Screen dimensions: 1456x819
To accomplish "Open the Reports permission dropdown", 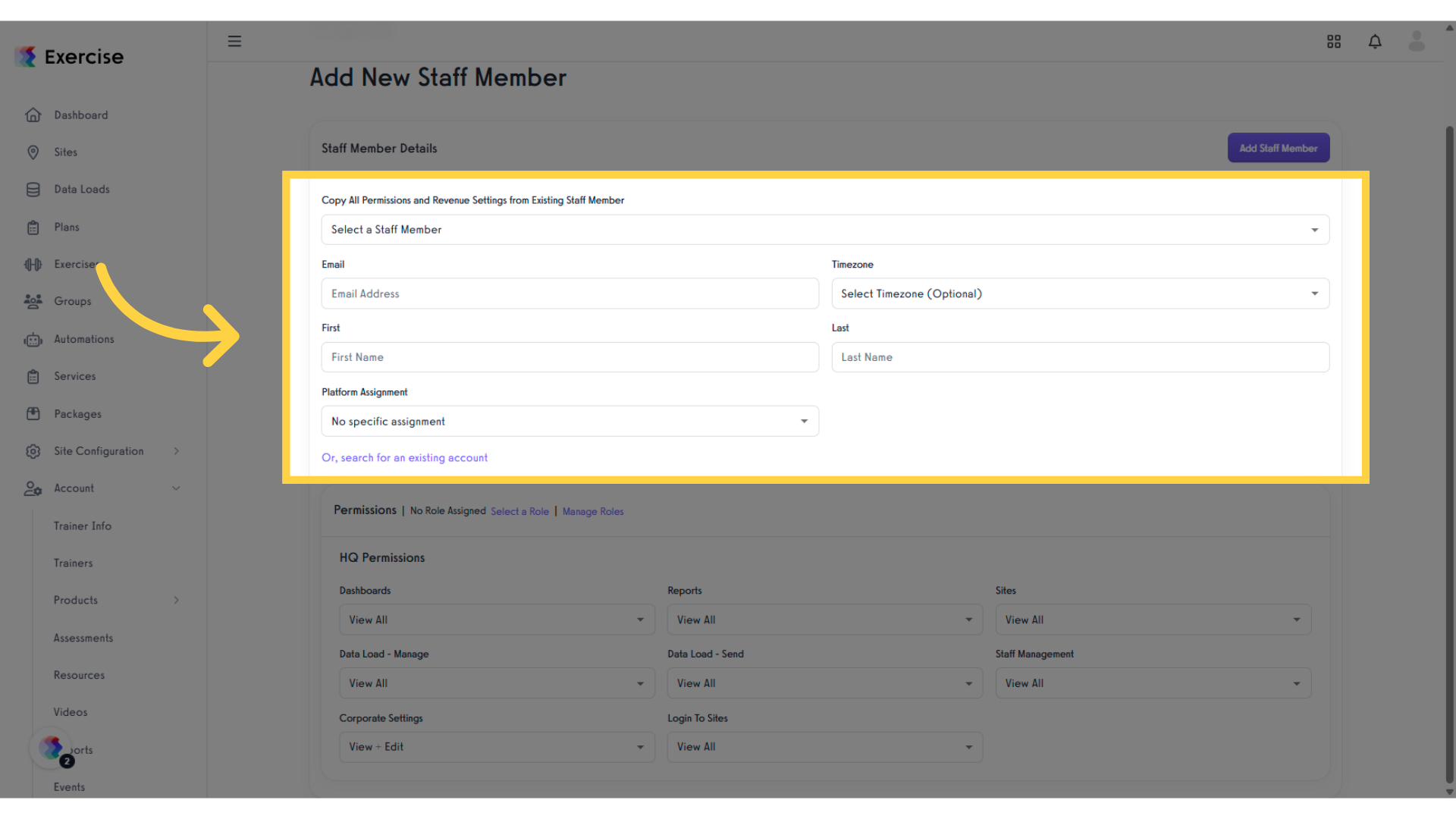I will click(x=825, y=620).
